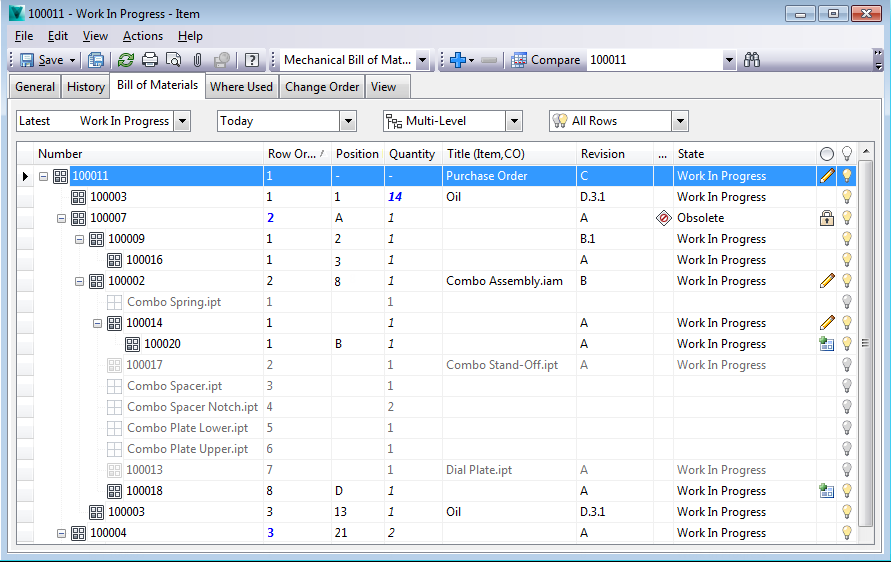Click the Save icon in toolbar

click(27, 60)
